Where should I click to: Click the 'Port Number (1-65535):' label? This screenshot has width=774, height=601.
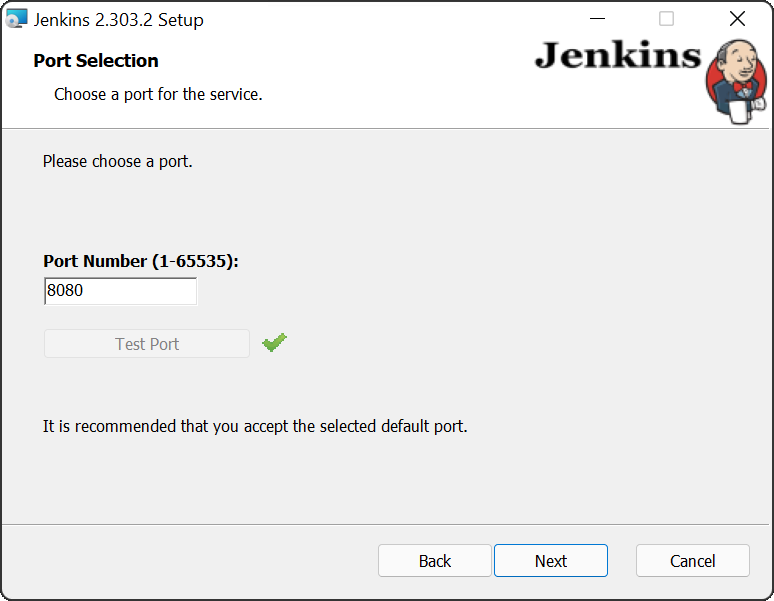[141, 261]
